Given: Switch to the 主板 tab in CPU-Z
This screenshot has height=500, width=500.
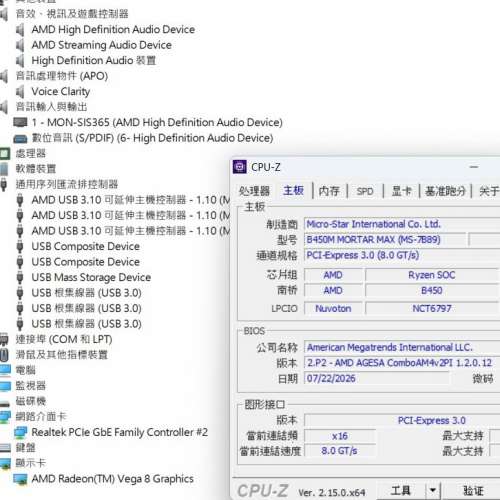Looking at the screenshot, I should tap(294, 191).
